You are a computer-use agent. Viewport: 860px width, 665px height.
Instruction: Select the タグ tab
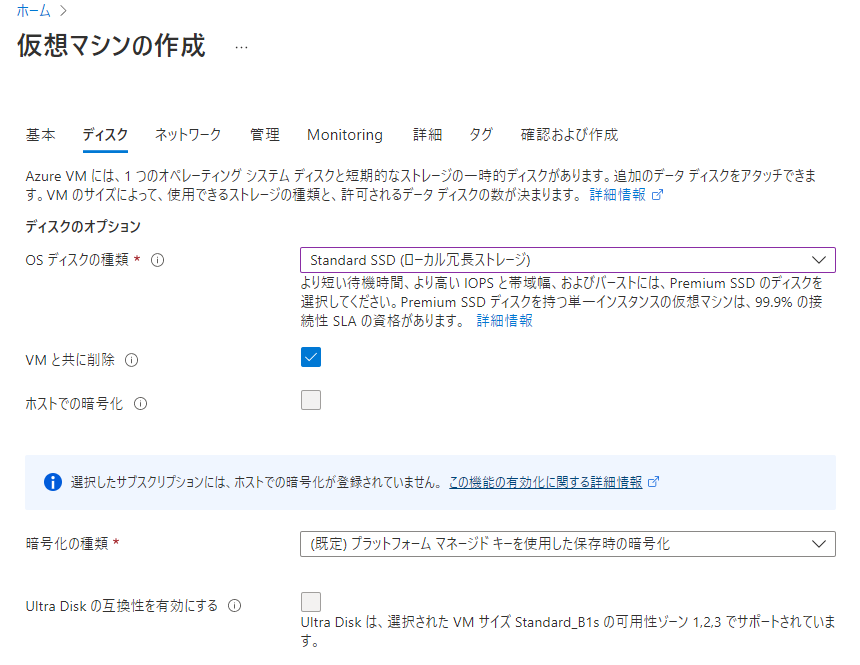coord(481,134)
